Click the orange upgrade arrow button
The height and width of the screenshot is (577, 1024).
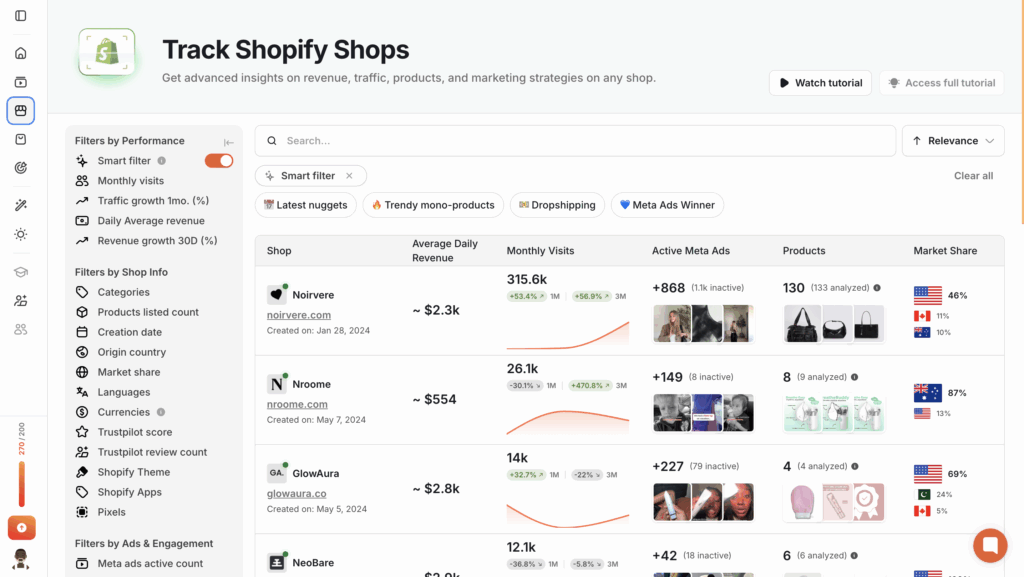click(22, 527)
